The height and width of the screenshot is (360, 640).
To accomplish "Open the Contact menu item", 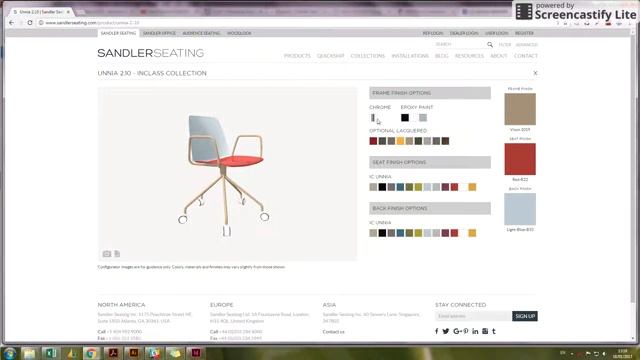I will pyautogui.click(x=526, y=56).
